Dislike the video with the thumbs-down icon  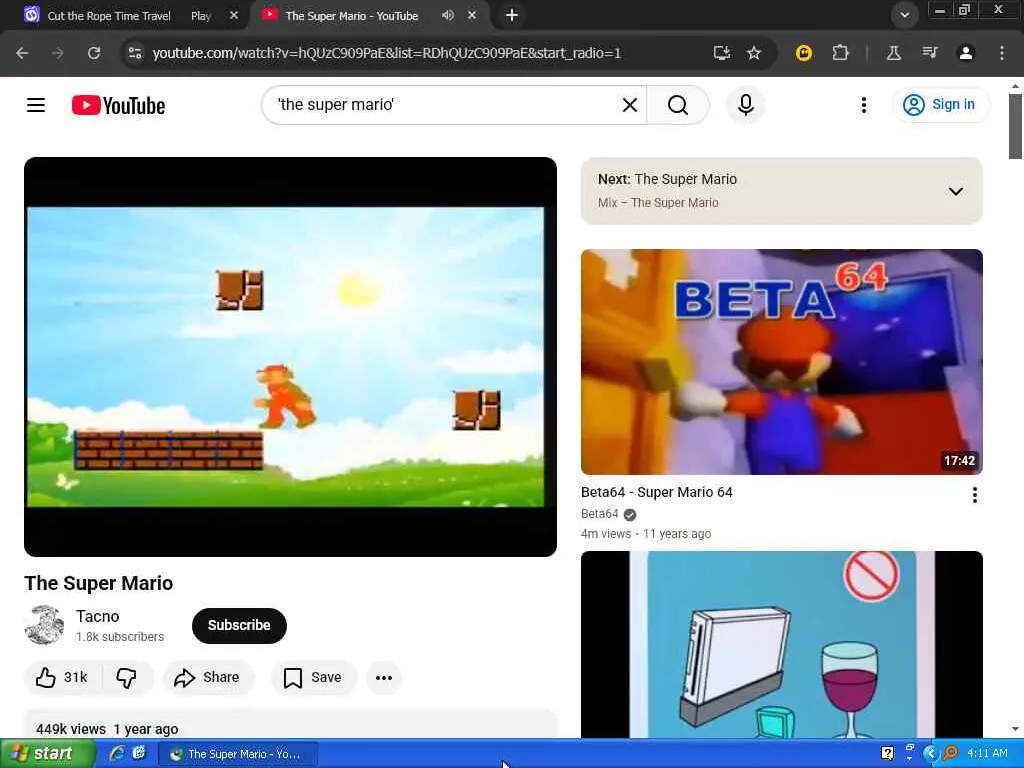click(x=127, y=677)
